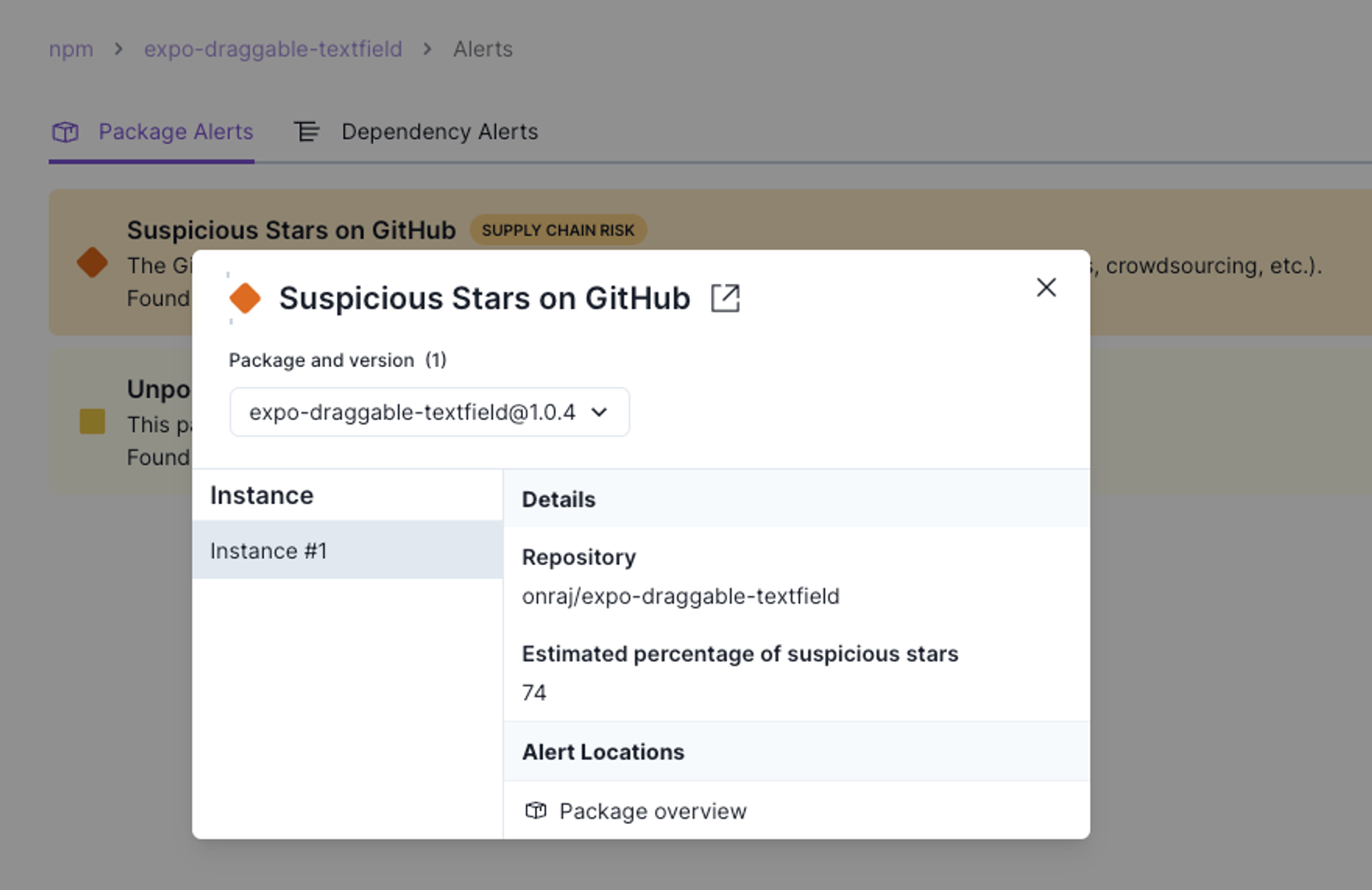The image size is (1372, 890).
Task: Click the Suspicious Stars on GitHub background alert title
Action: tap(292, 230)
